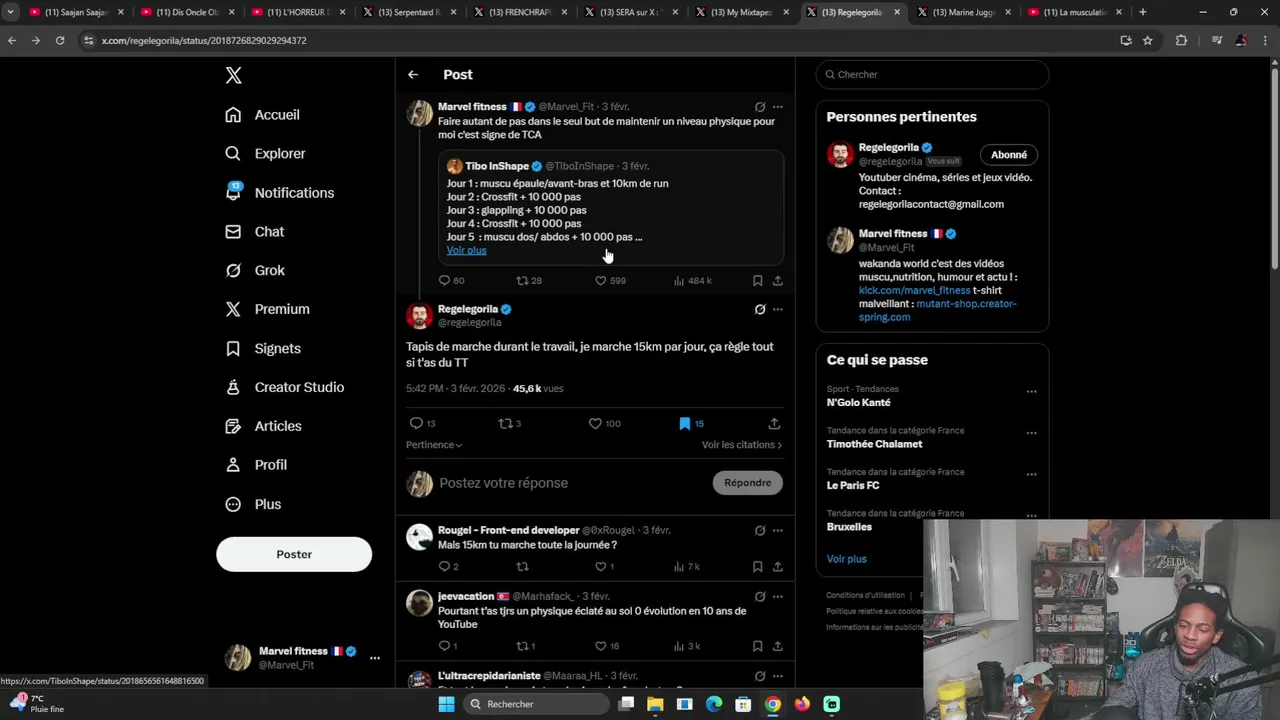
Task: Like Marvel fitness post (599)
Action: pyautogui.click(x=610, y=281)
